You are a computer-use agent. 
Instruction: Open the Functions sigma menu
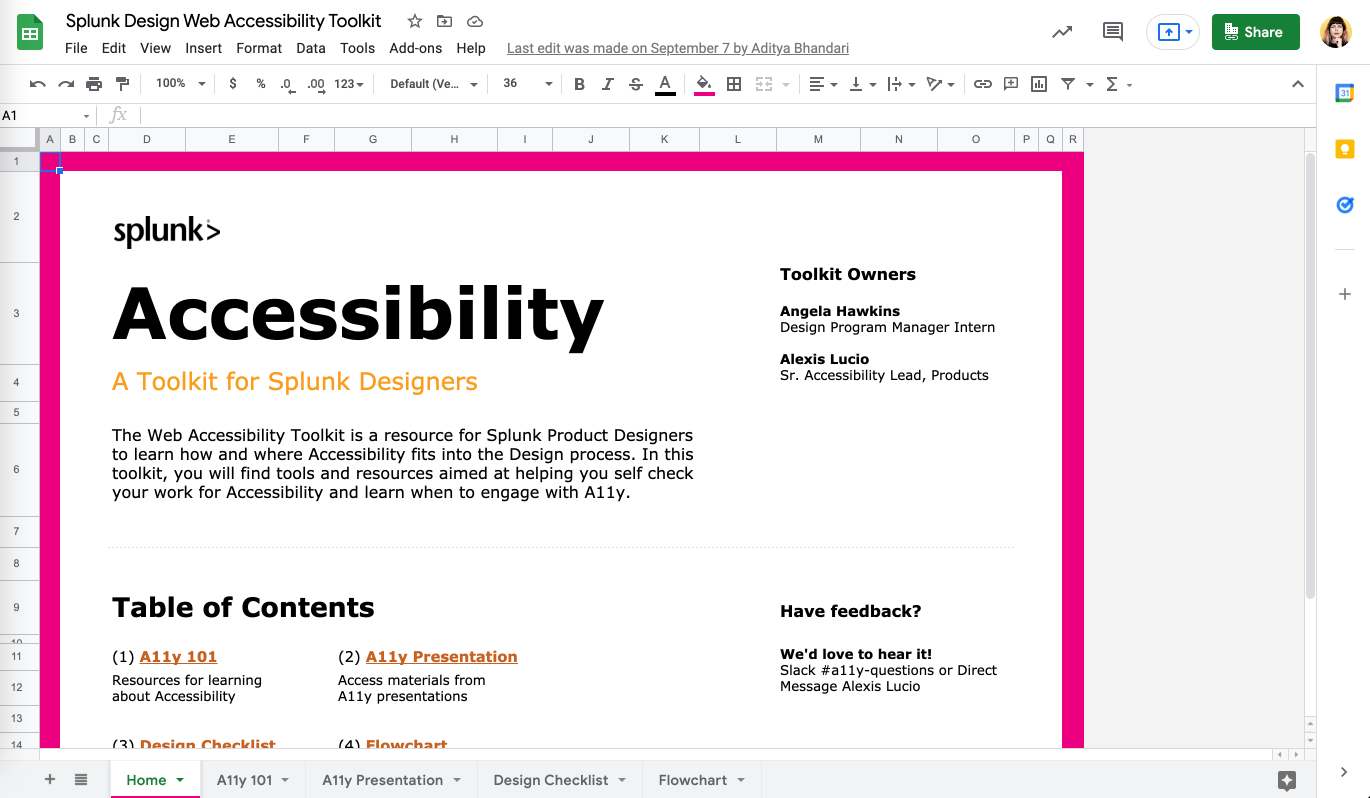coord(1118,84)
